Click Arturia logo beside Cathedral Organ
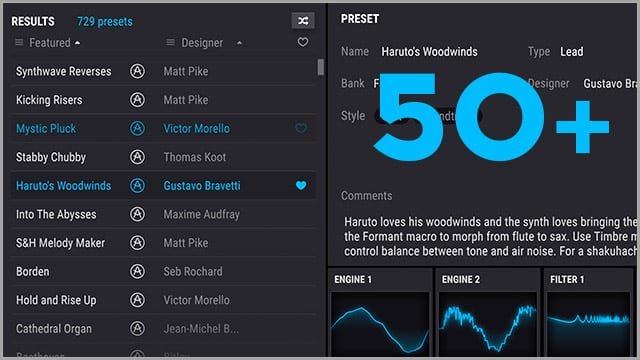Viewport: 640px width, 360px height. (137, 329)
